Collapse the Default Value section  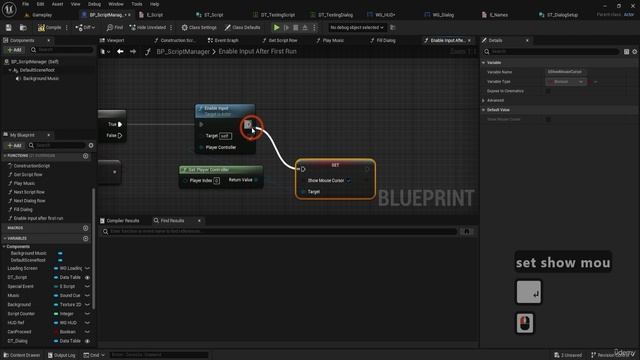click(x=484, y=110)
